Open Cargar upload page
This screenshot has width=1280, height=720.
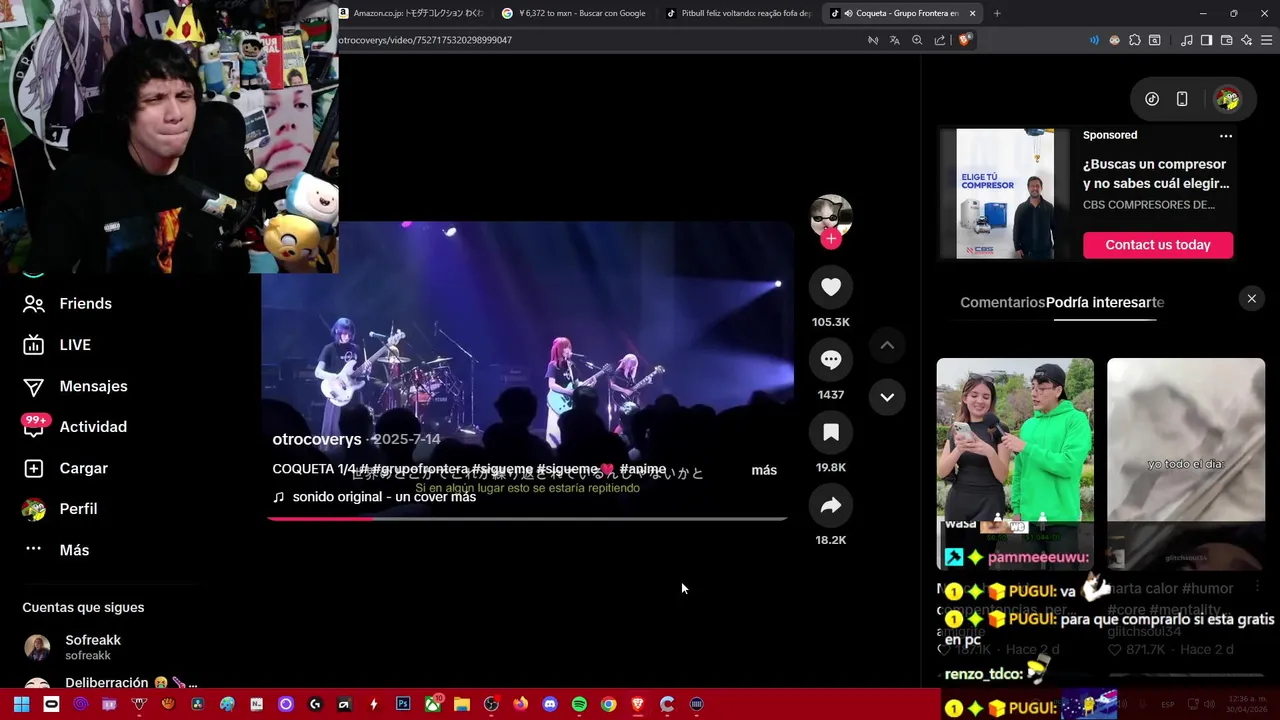click(65, 468)
